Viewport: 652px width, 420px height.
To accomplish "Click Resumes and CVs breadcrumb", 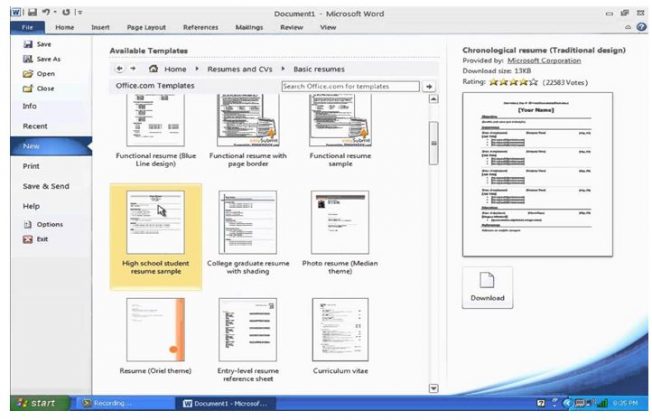I will pyautogui.click(x=240, y=69).
